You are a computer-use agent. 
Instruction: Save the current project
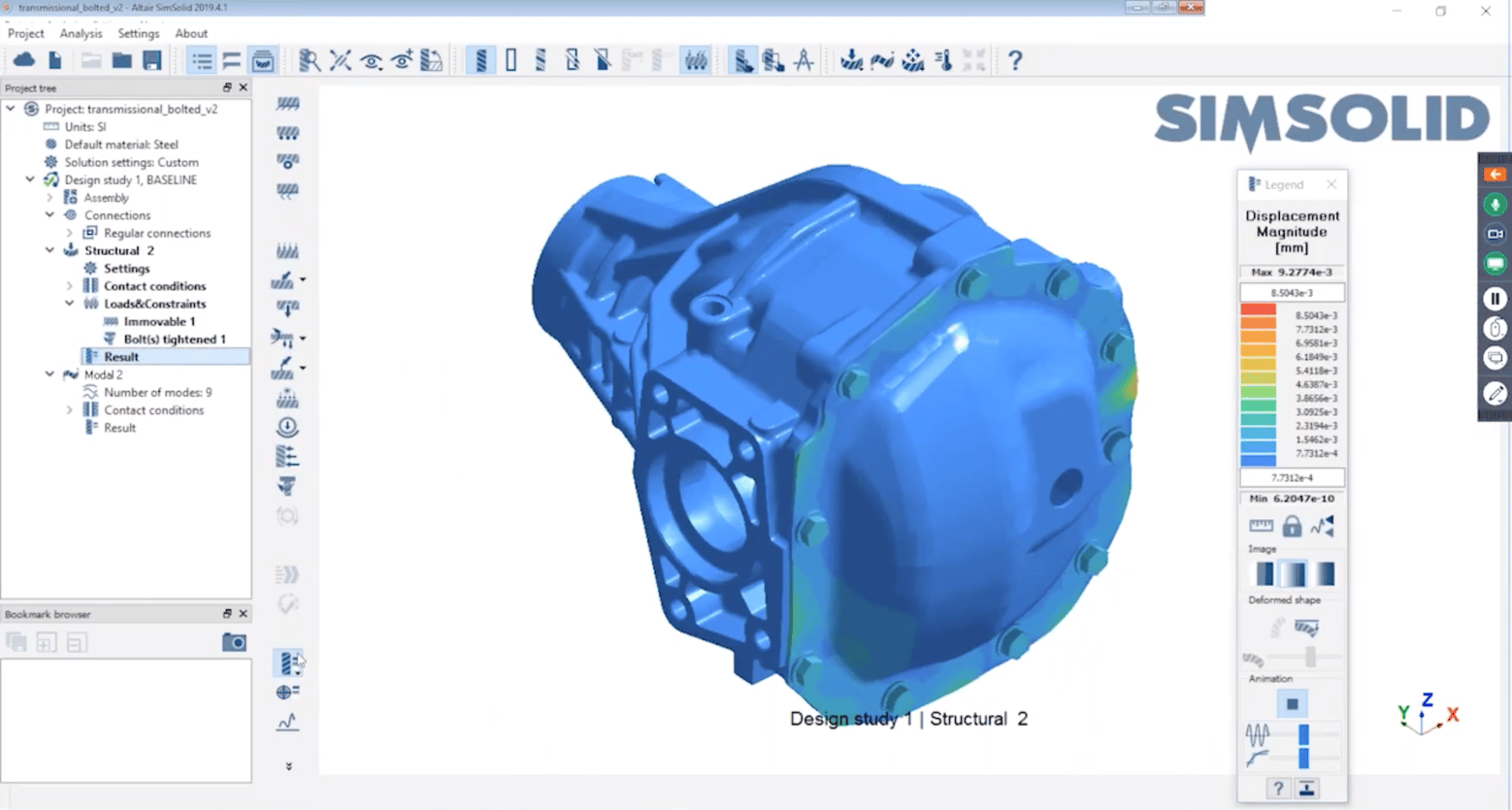[151, 60]
